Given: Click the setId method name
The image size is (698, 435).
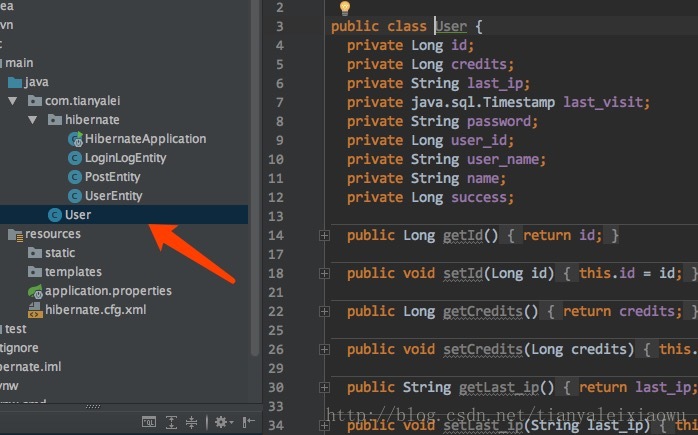Looking at the screenshot, I should pos(463,273).
